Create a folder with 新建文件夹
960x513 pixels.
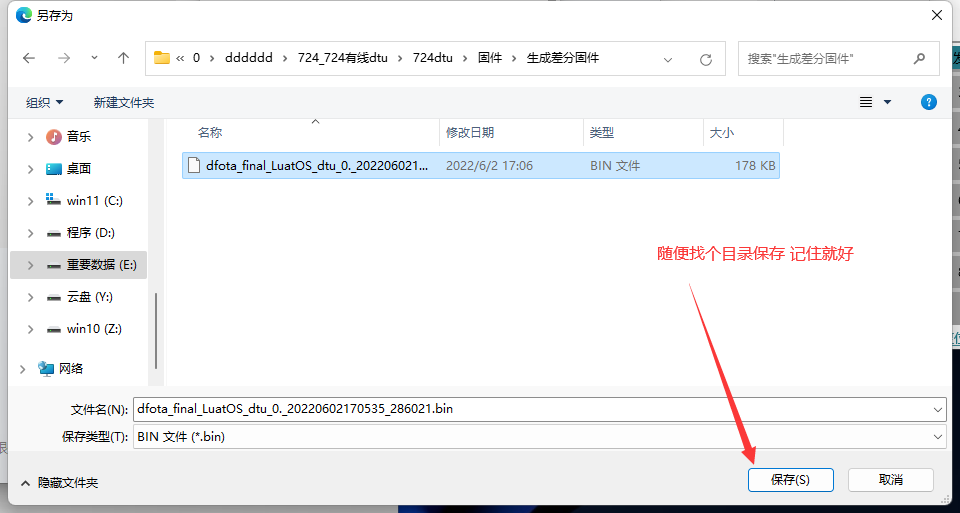pyautogui.click(x=124, y=103)
